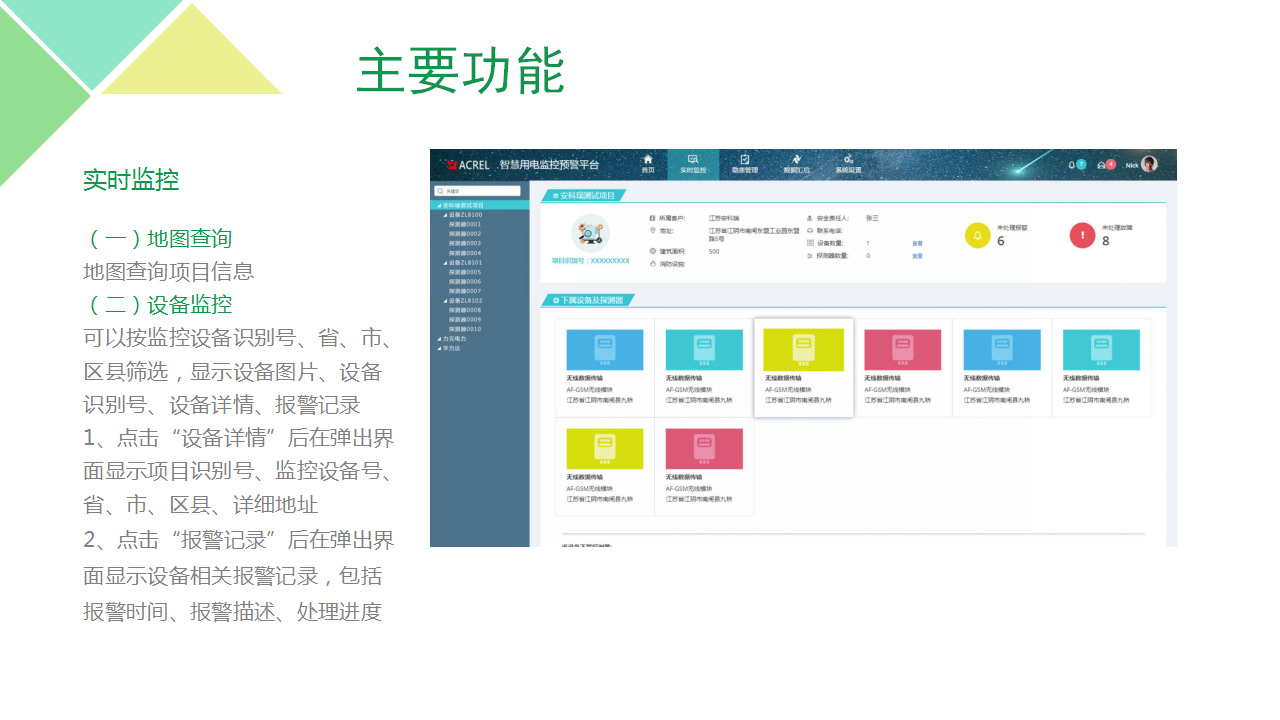
Task: Open the highlighted yellow device card thumbnail
Action: 803,350
